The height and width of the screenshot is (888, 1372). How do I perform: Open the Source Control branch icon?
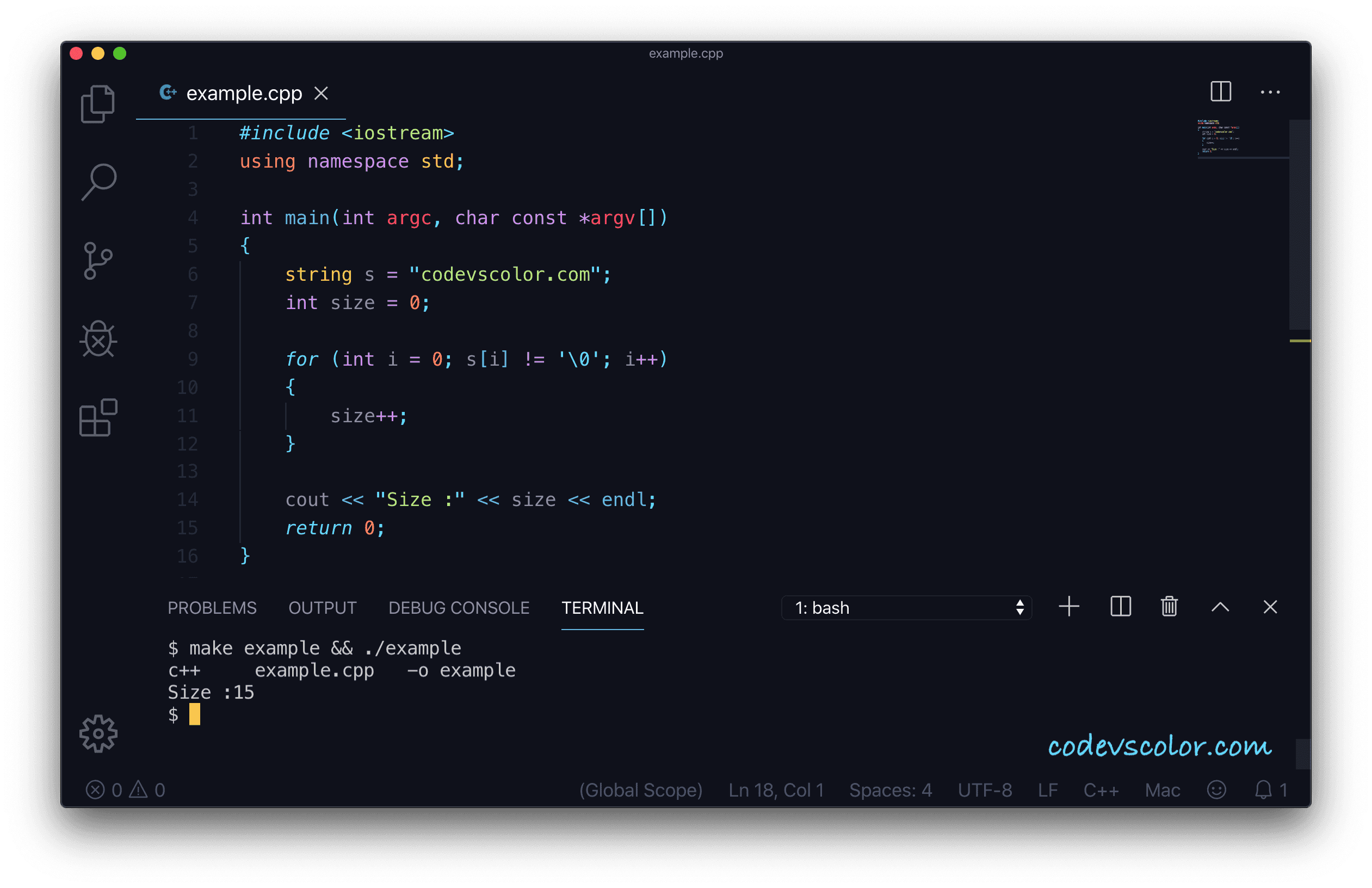[98, 261]
